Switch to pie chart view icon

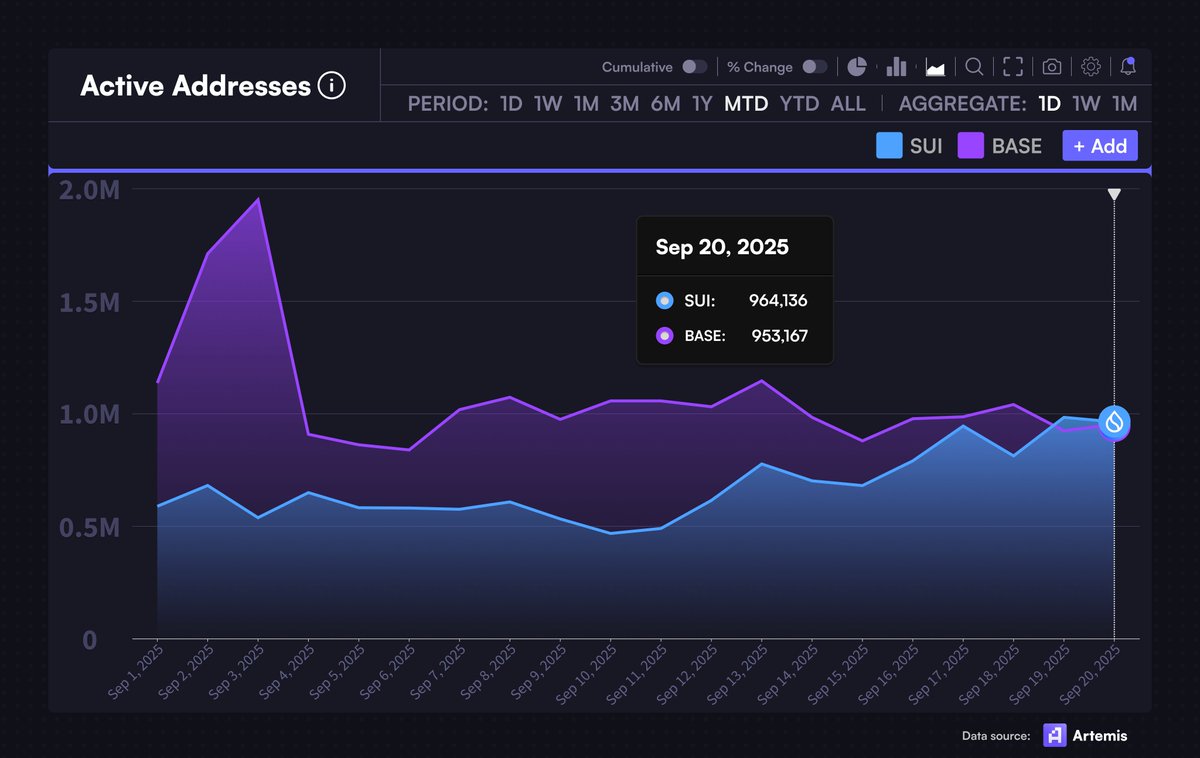tap(857, 67)
